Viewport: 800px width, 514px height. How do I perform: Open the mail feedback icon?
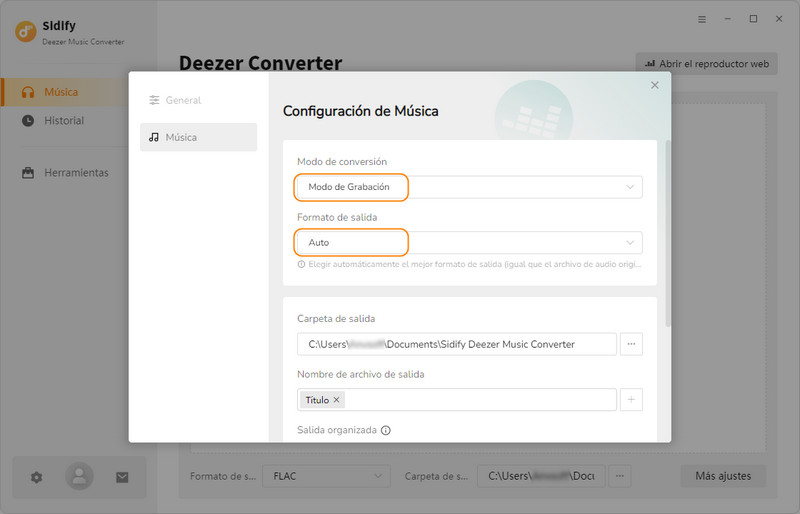(x=122, y=477)
